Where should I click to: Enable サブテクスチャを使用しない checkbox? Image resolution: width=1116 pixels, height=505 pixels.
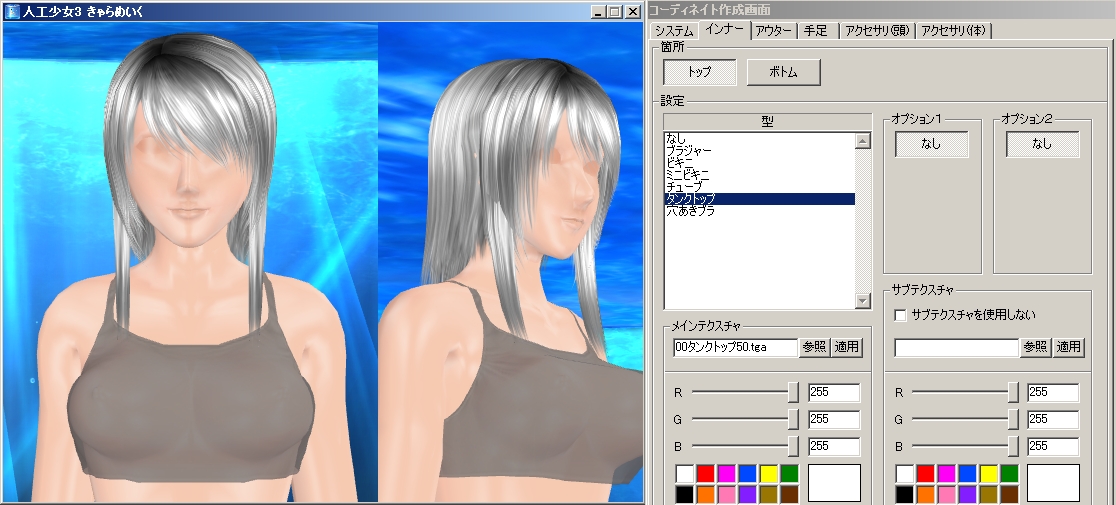(x=900, y=315)
